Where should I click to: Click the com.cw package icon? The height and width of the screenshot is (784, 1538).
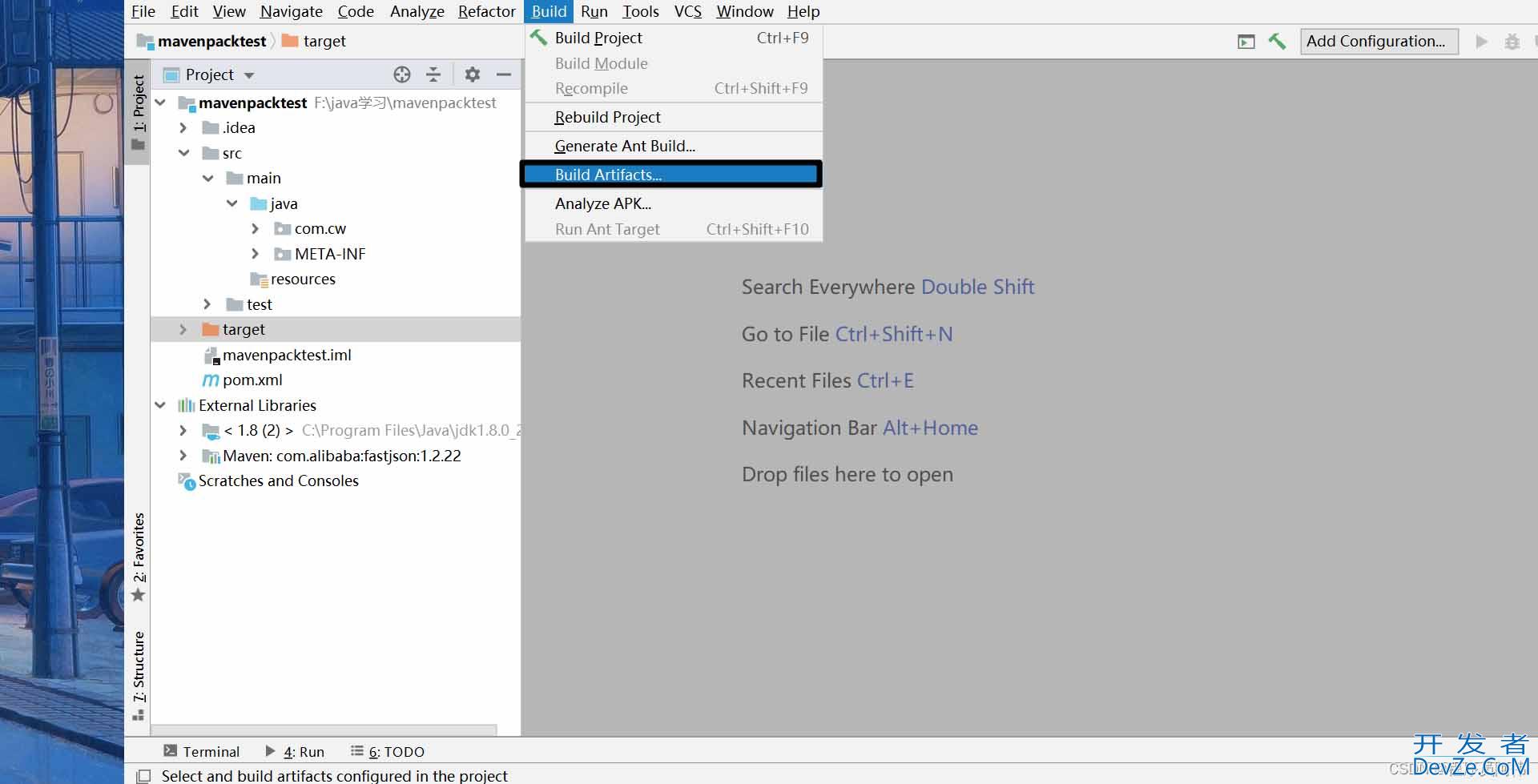click(283, 229)
